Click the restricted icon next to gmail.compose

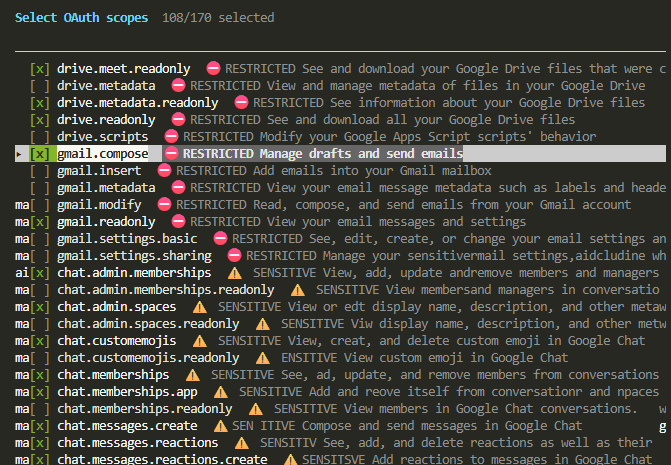tap(172, 154)
